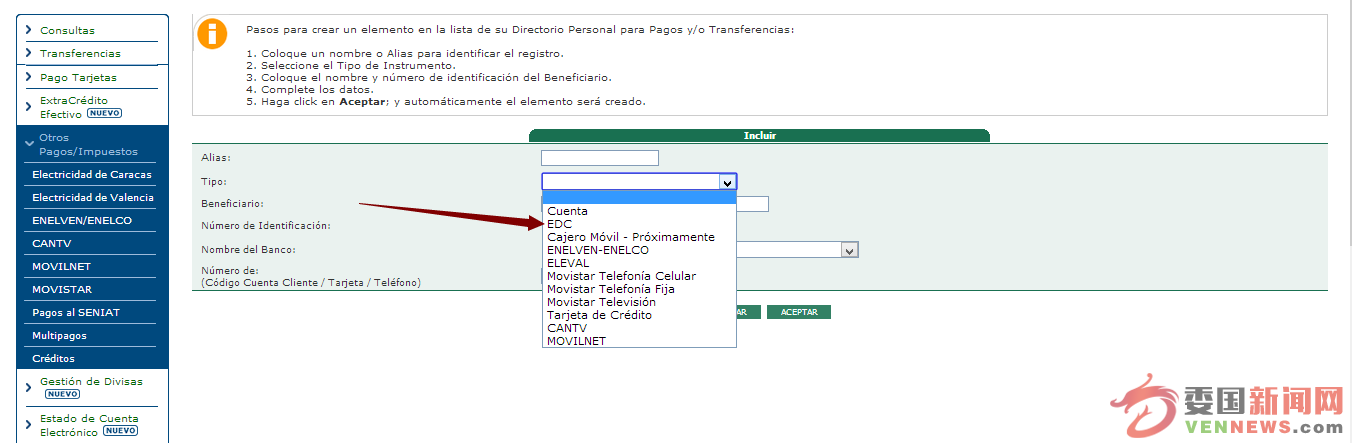Click the orange information icon
The height and width of the screenshot is (443, 1352).
tap(212, 33)
